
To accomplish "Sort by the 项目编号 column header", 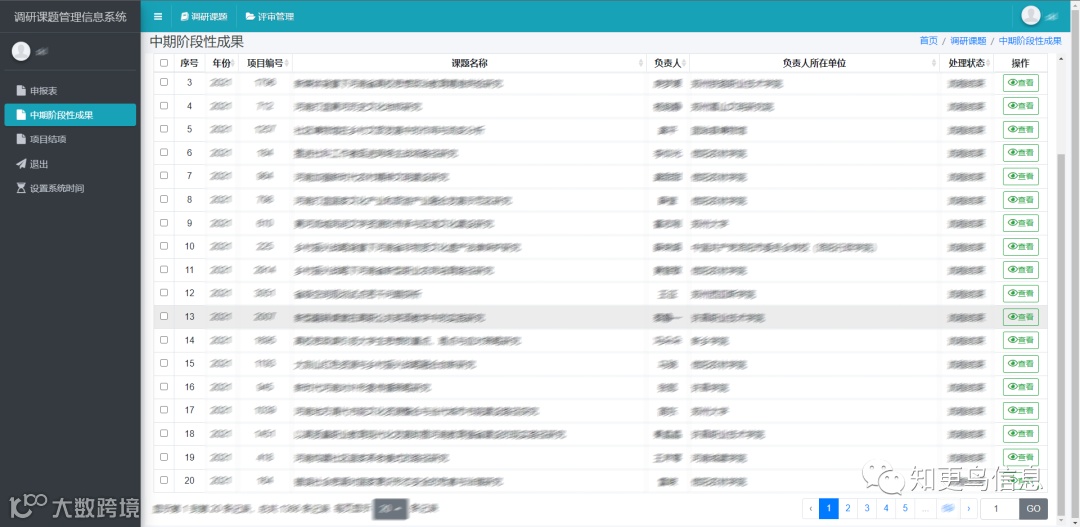I will coord(265,63).
